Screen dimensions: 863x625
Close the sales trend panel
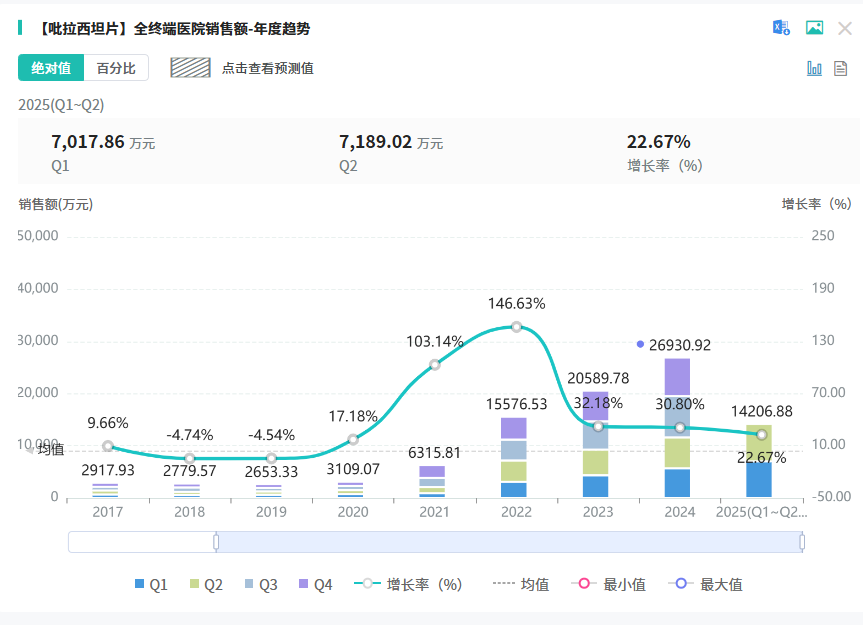[x=845, y=28]
